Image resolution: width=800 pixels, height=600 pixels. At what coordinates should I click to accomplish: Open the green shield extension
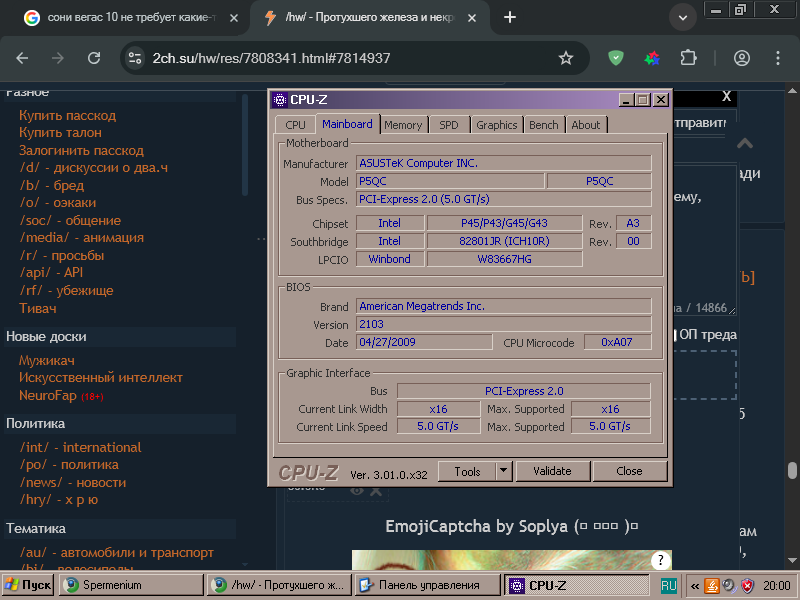[x=616, y=58]
